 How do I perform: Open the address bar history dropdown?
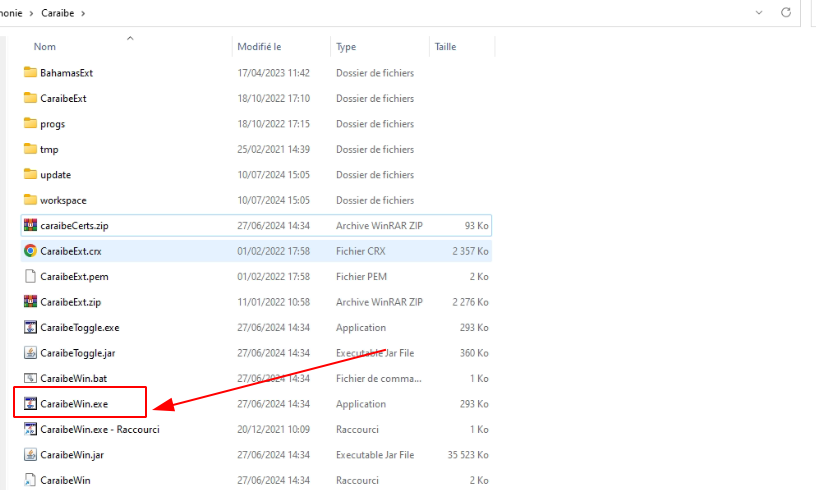click(x=759, y=12)
